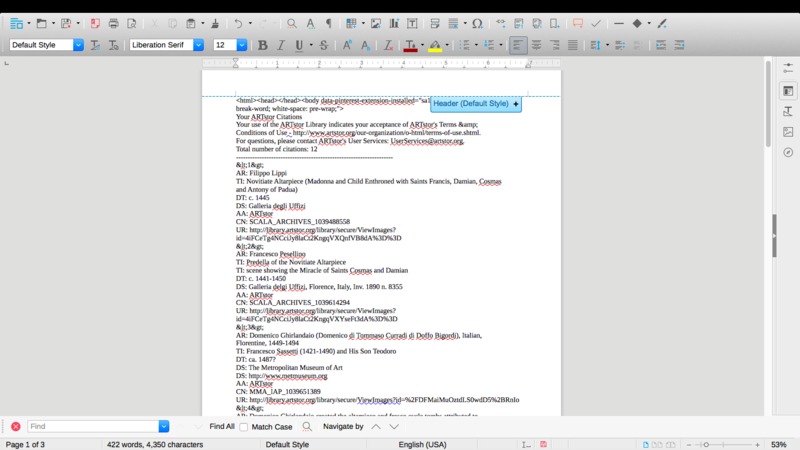Viewport: 800px width, 450px height.
Task: Open bullet list dropdown arrow
Action: (477, 45)
